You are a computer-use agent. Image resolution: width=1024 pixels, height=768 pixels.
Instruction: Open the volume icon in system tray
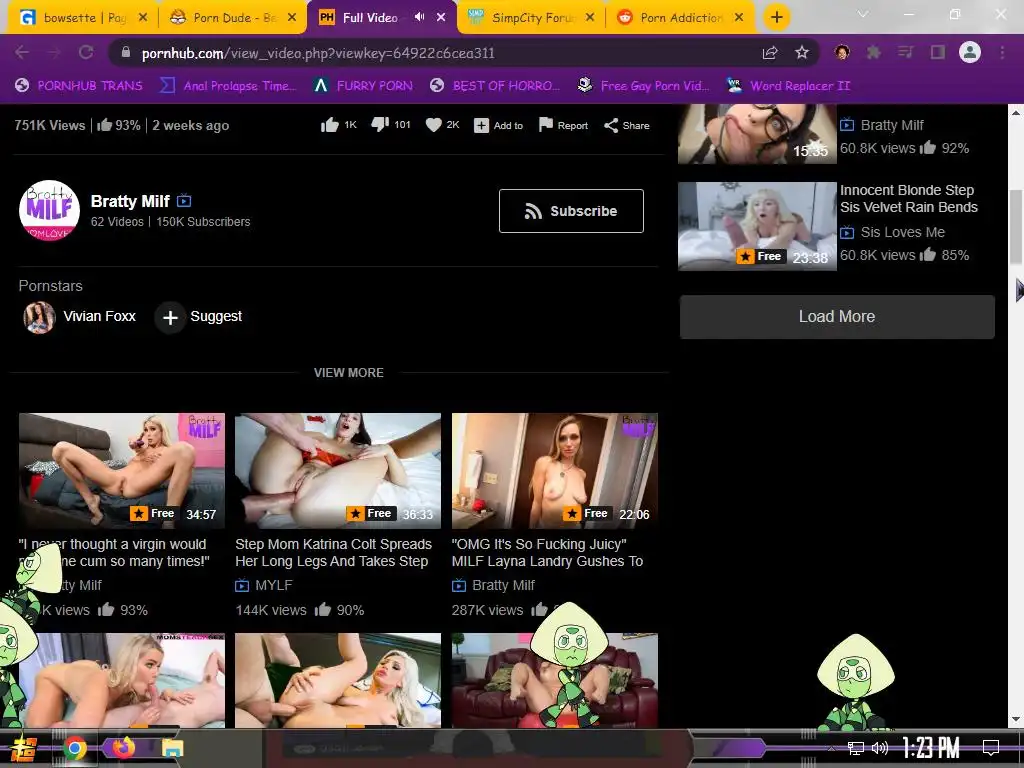[880, 748]
